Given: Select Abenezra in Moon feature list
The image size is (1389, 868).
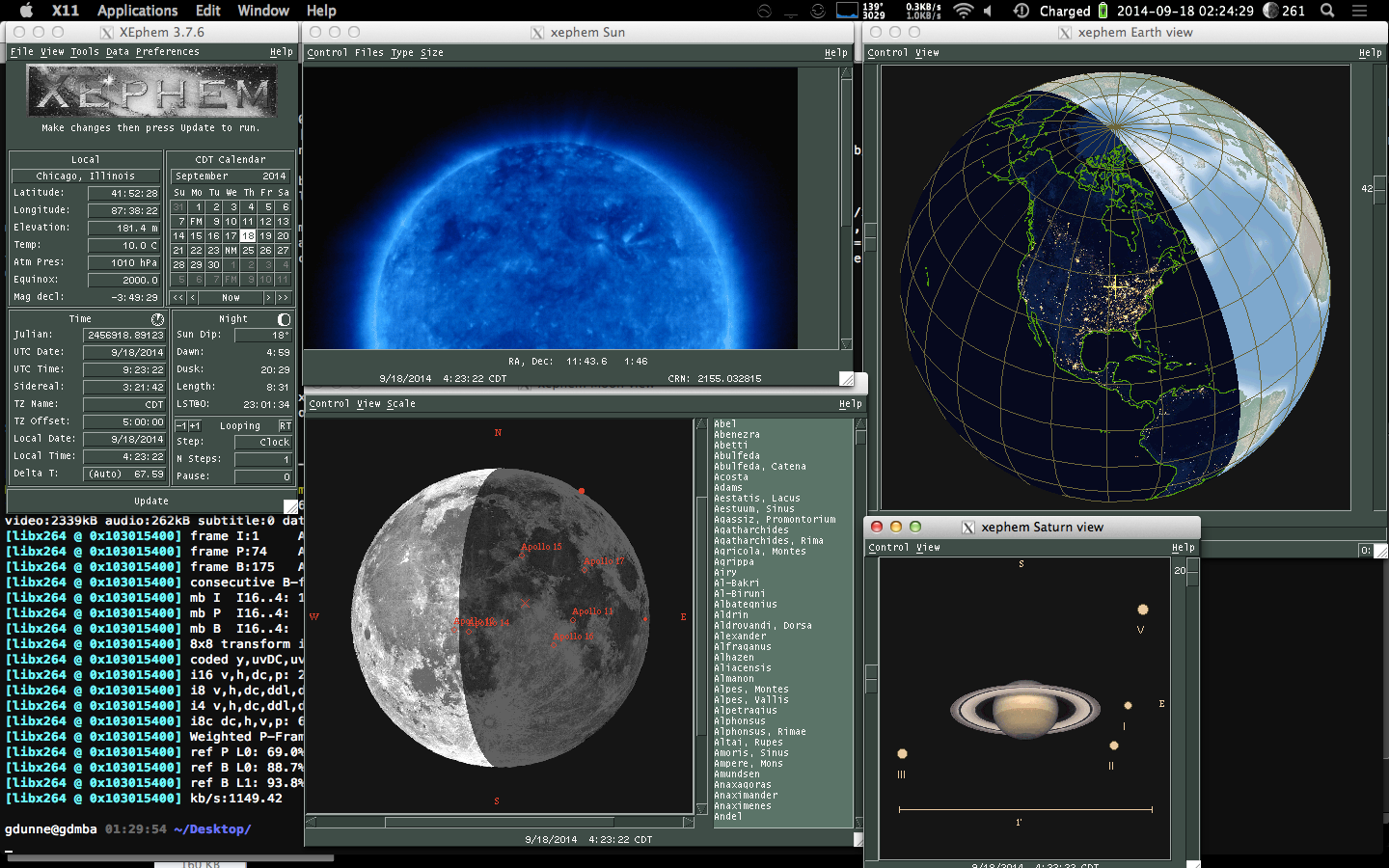Looking at the screenshot, I should 737,435.
